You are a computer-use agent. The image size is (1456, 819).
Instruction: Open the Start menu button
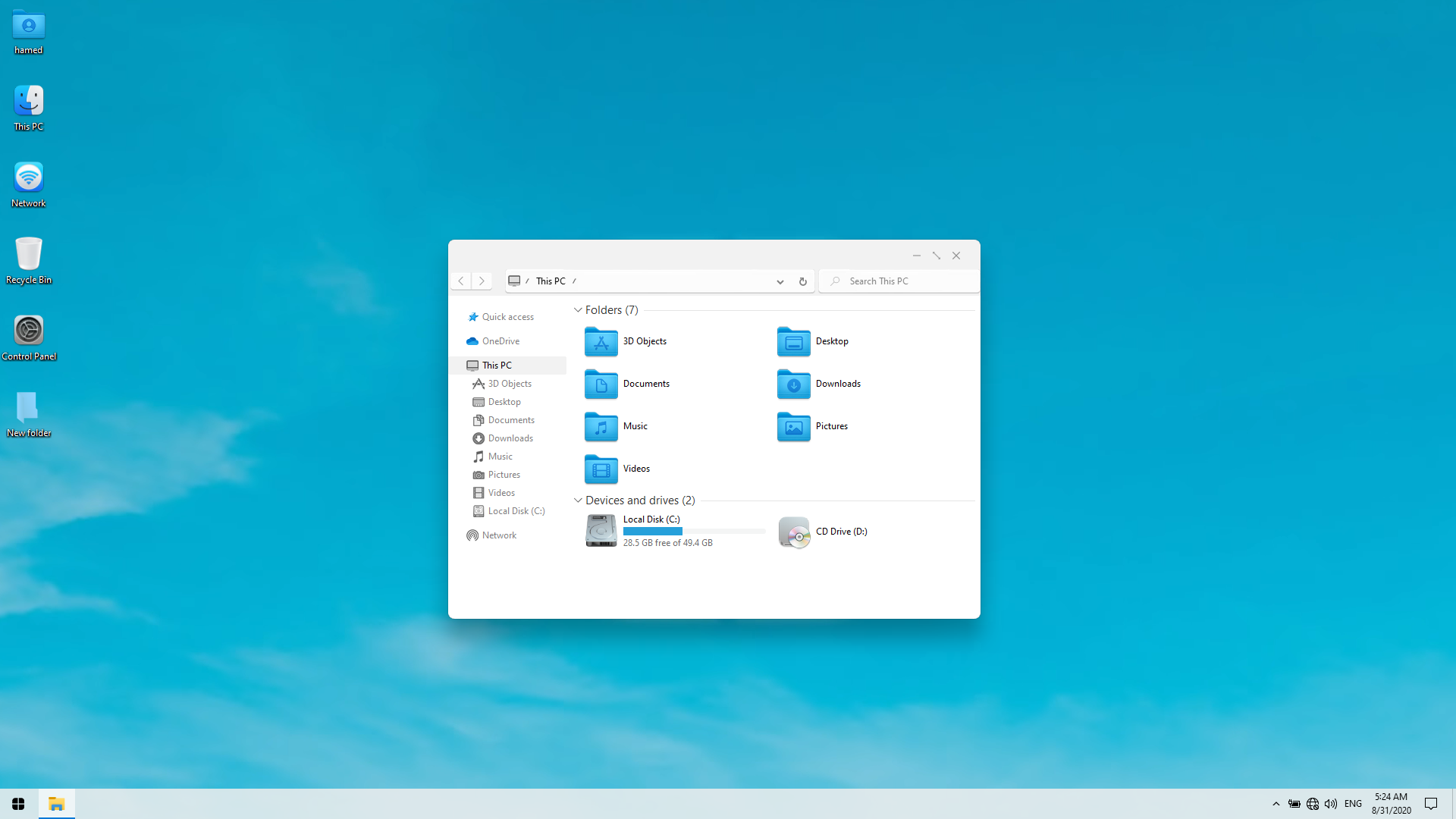(x=18, y=804)
